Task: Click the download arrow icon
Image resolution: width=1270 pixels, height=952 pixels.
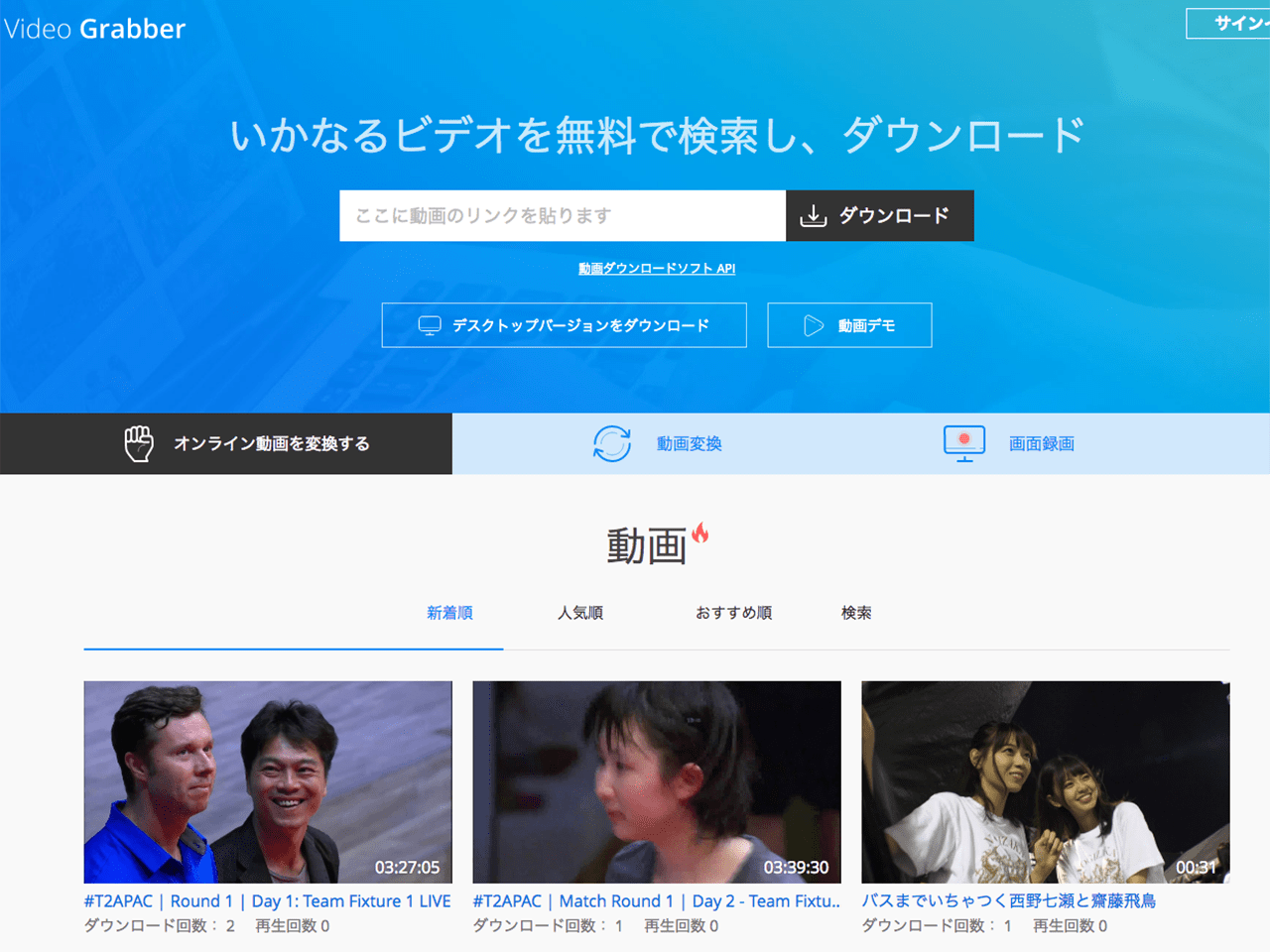Action: [x=814, y=216]
